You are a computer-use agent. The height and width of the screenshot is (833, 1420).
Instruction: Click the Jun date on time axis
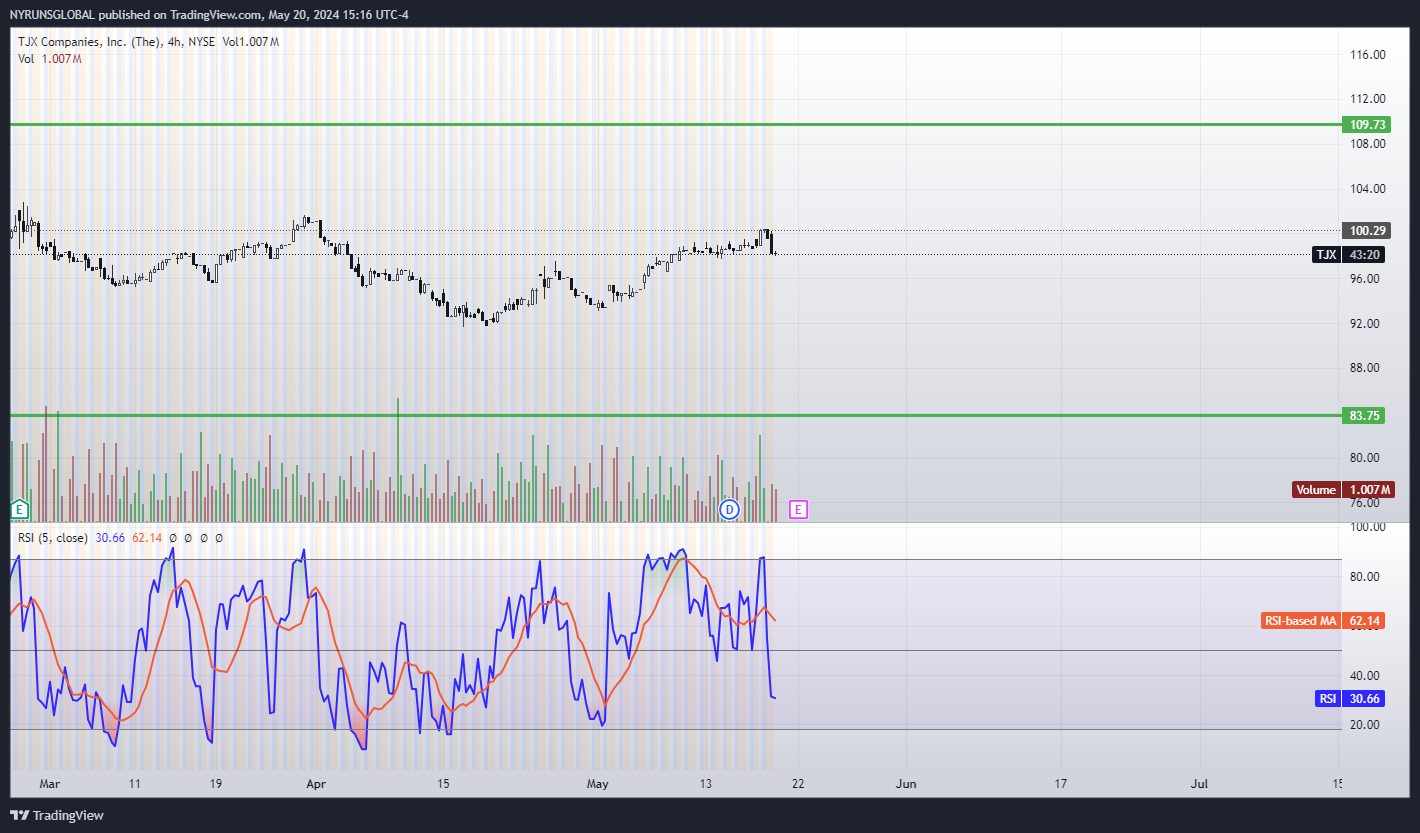click(x=906, y=784)
